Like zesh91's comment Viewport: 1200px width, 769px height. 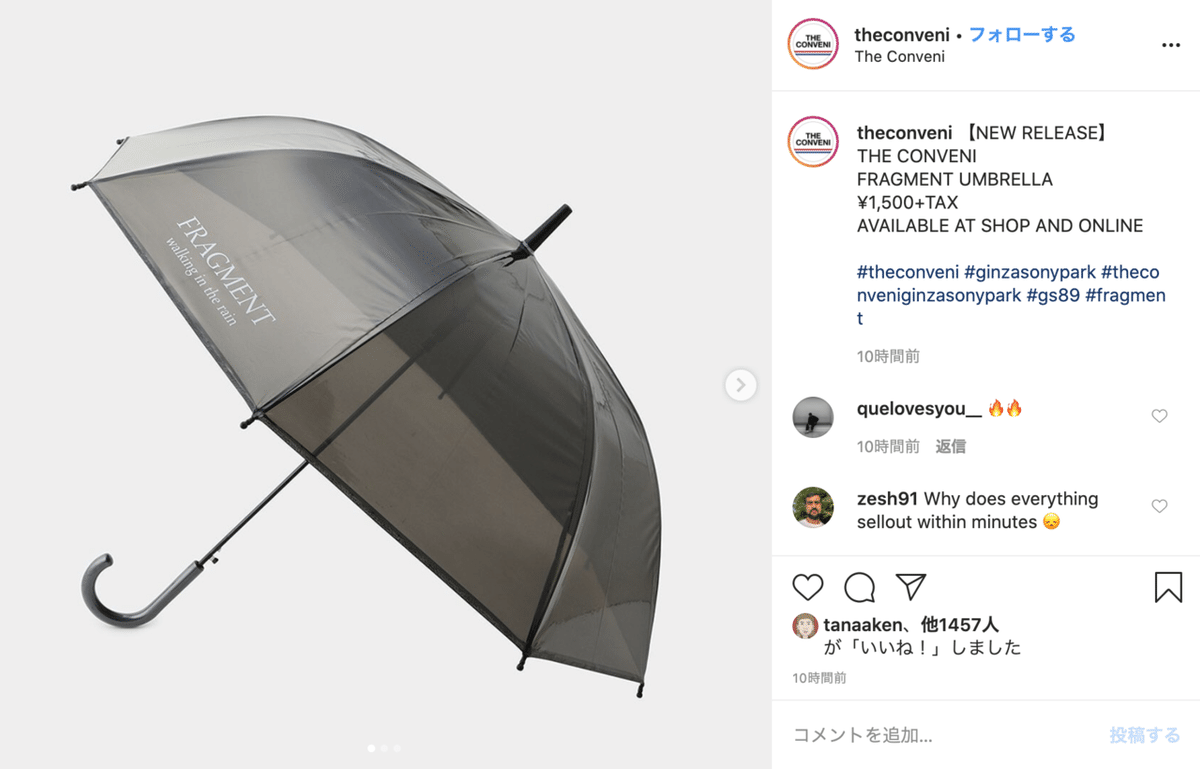pyautogui.click(x=1159, y=506)
